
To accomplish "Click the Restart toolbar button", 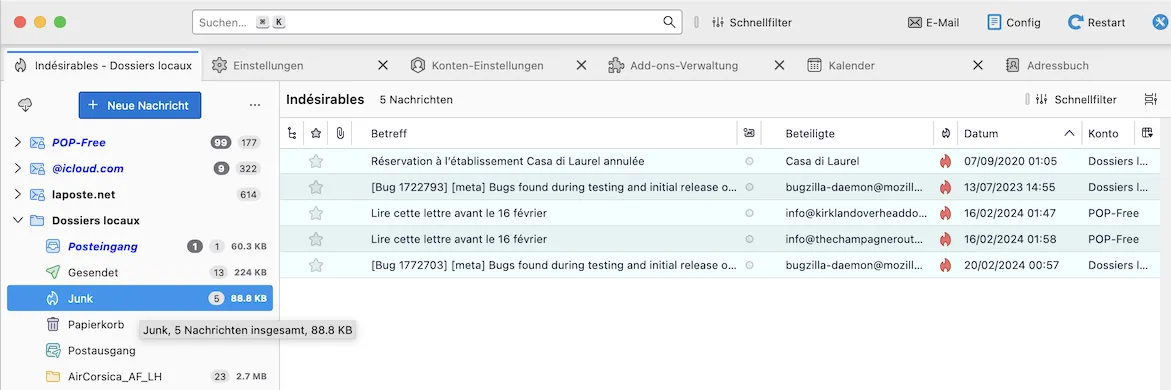I will pos(1096,22).
